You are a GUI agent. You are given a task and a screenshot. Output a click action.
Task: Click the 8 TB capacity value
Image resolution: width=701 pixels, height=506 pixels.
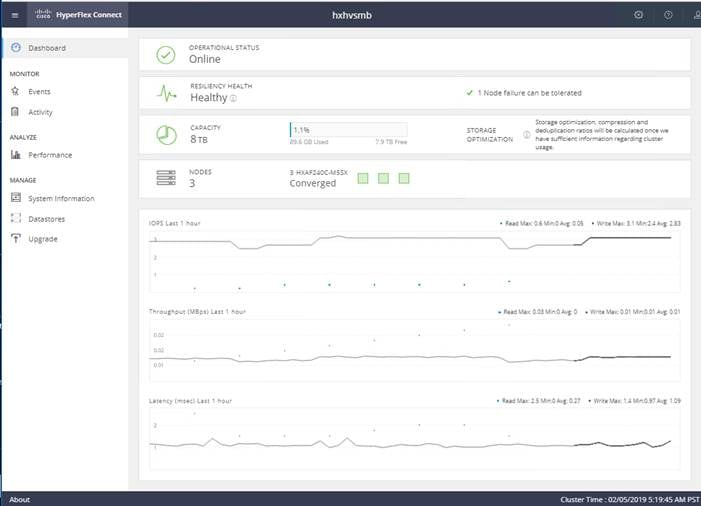tap(199, 139)
